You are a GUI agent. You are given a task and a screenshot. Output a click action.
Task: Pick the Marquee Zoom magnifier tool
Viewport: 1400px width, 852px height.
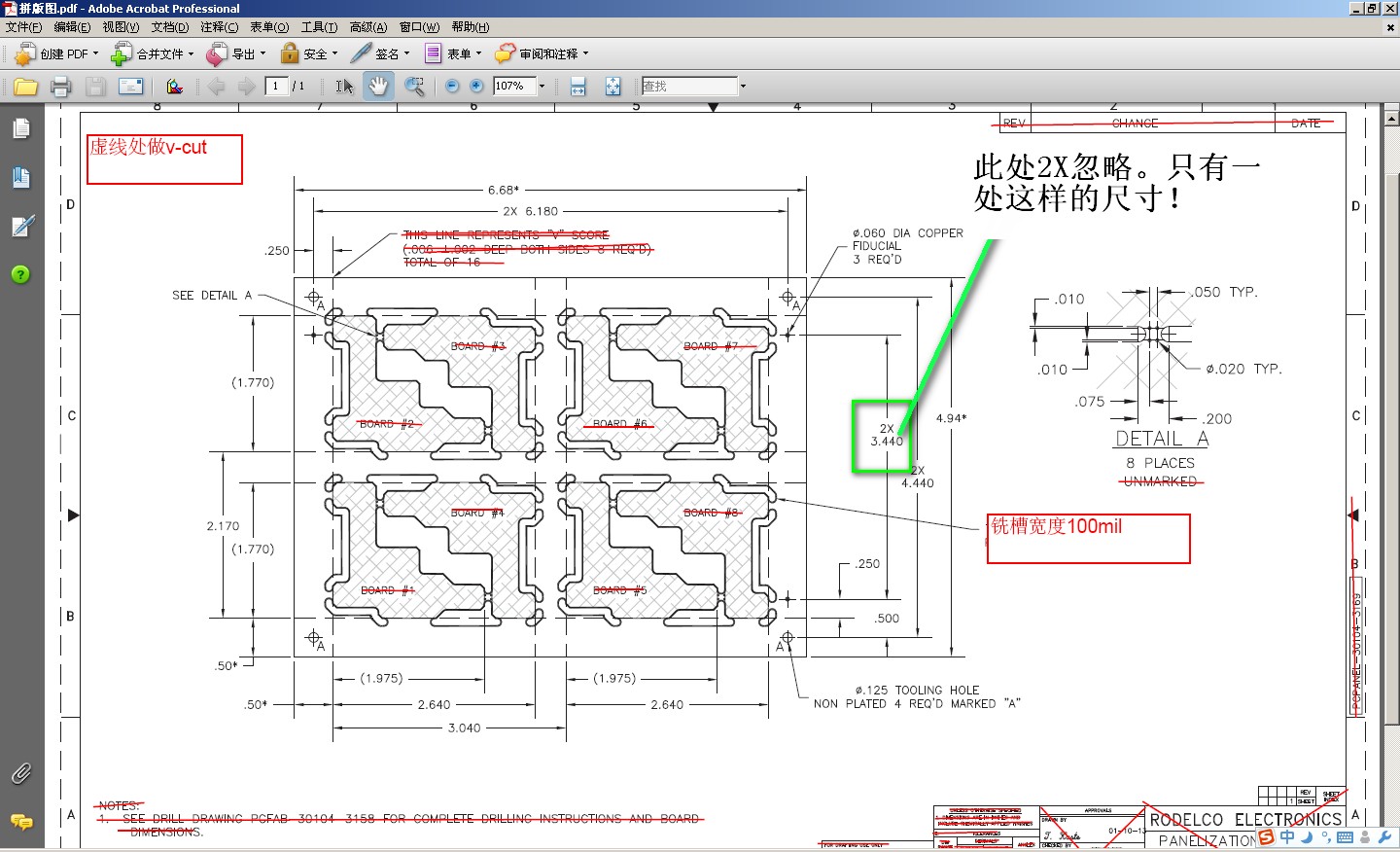(x=414, y=87)
